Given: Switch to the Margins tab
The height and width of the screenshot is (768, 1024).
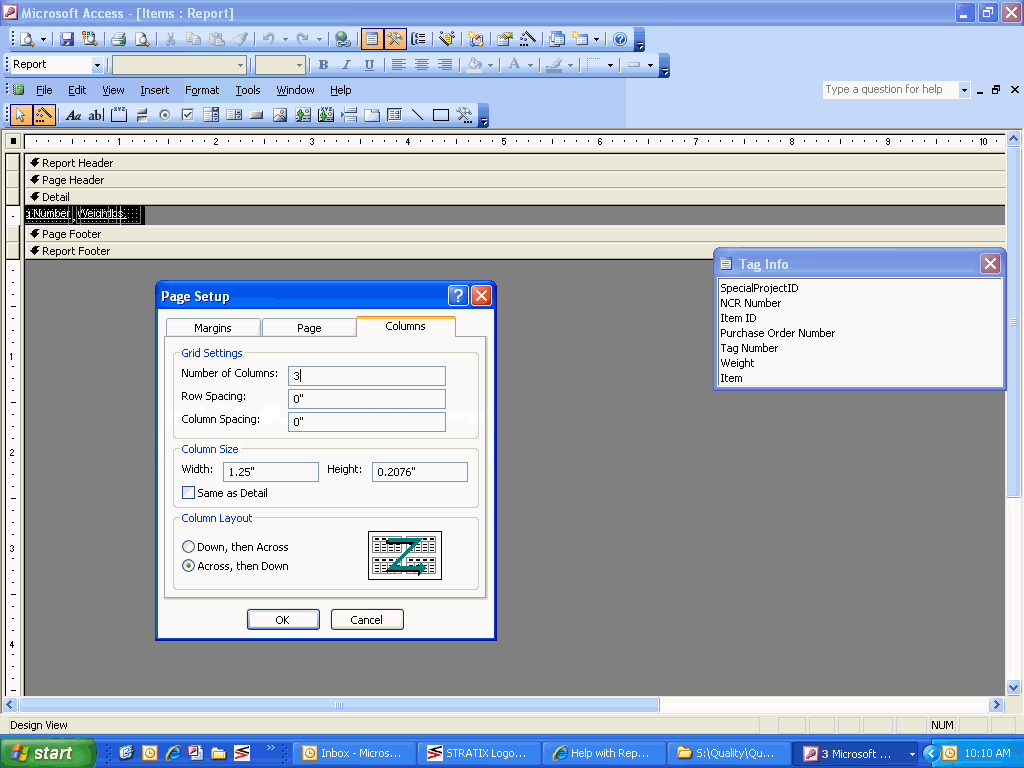Looking at the screenshot, I should [x=212, y=328].
